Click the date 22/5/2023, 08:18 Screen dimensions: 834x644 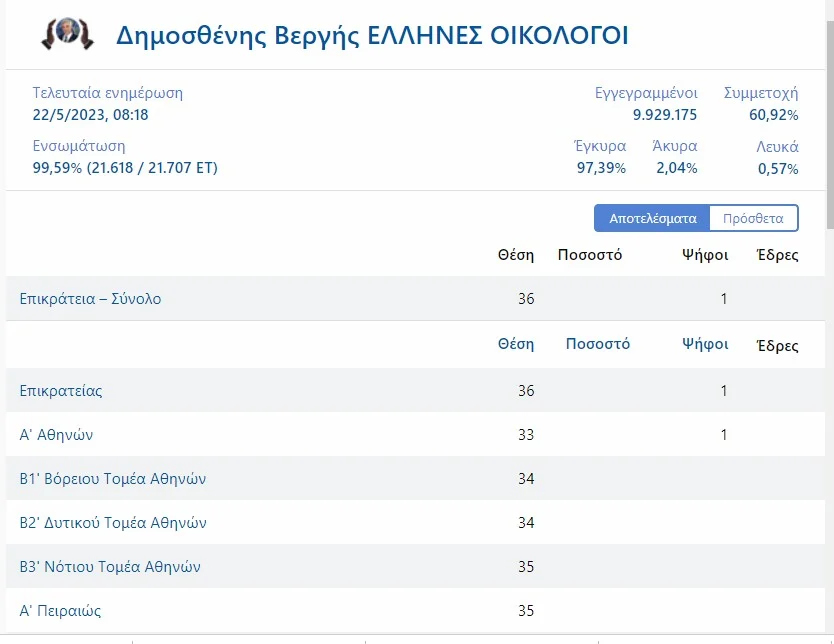click(90, 115)
